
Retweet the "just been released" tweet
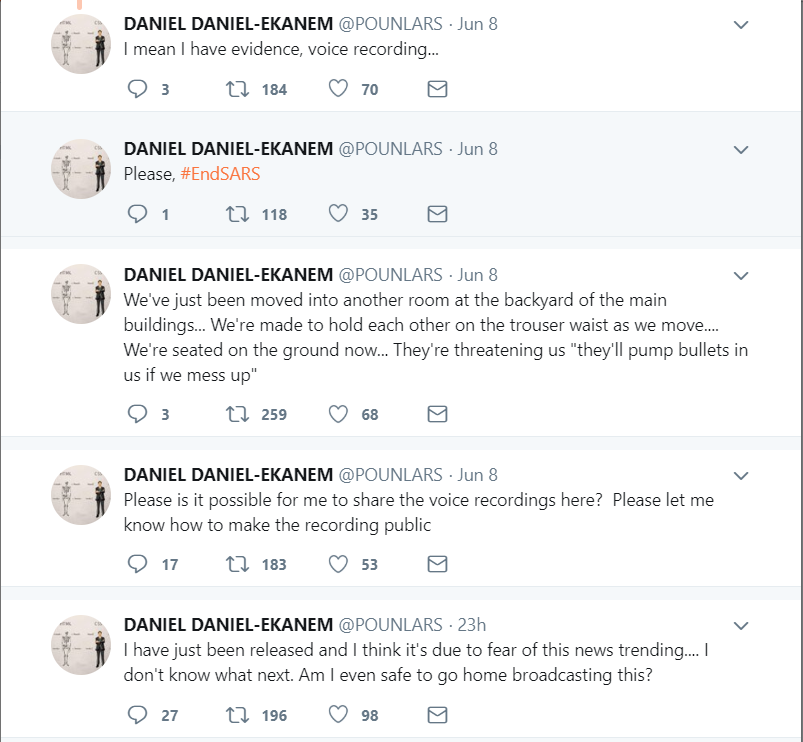coord(238,715)
